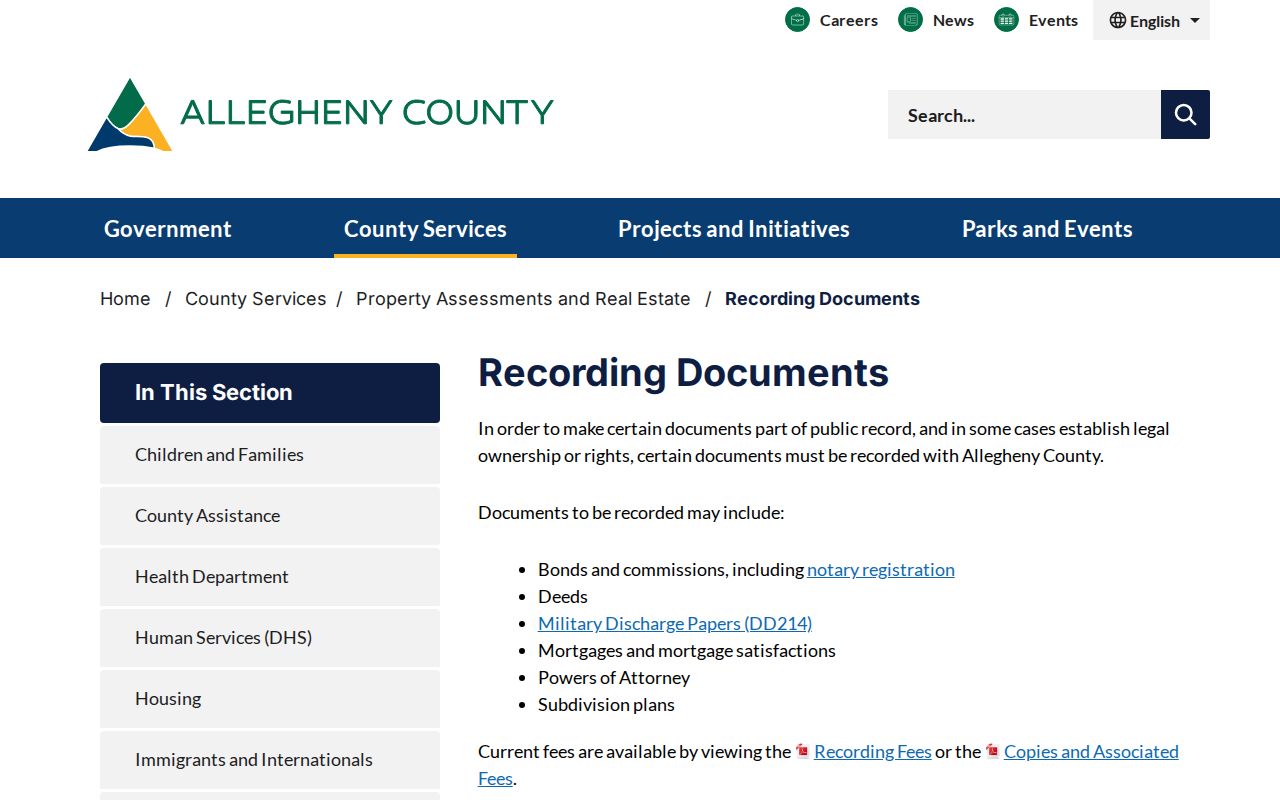Click the Allegheny County logo
Image resolution: width=1280 pixels, height=800 pixels.
(321, 114)
